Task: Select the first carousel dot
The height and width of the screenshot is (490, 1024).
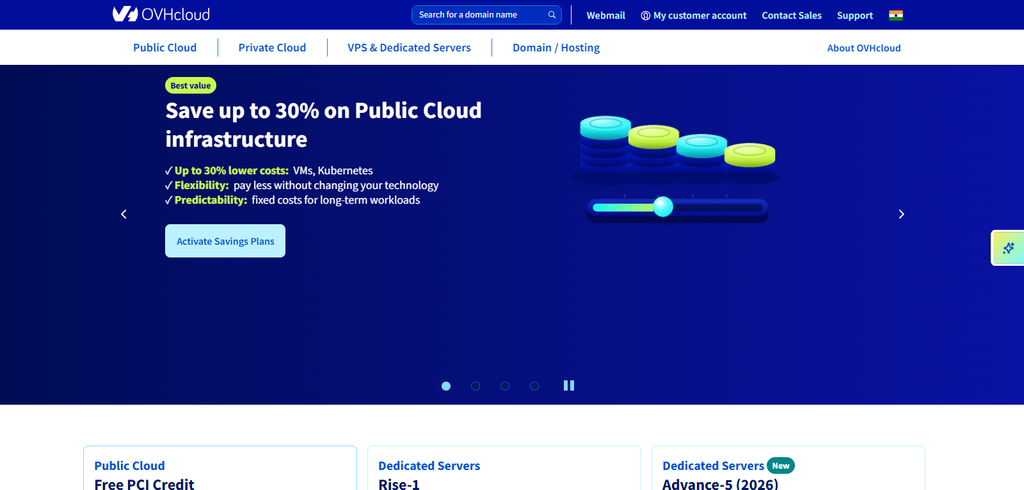Action: click(x=446, y=386)
